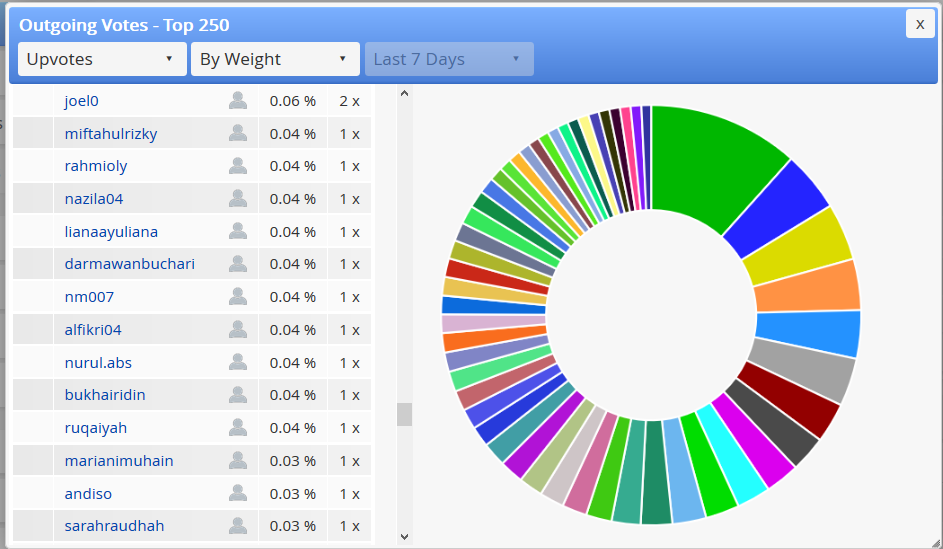Screen dimensions: 943x549
Task: Open bukhairidin account link
Action: 105,395
